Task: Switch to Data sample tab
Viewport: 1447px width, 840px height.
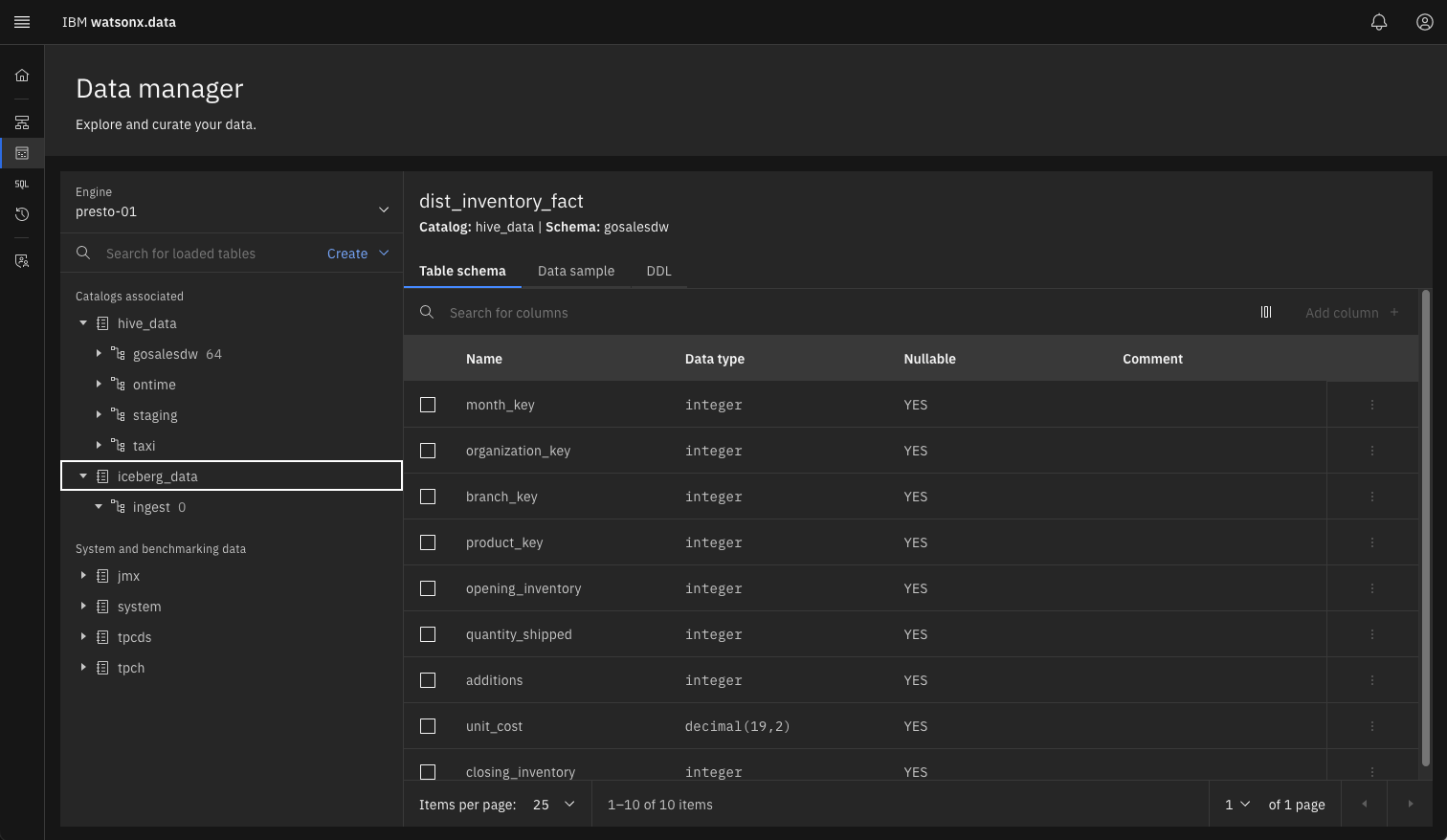Action: coord(576,271)
